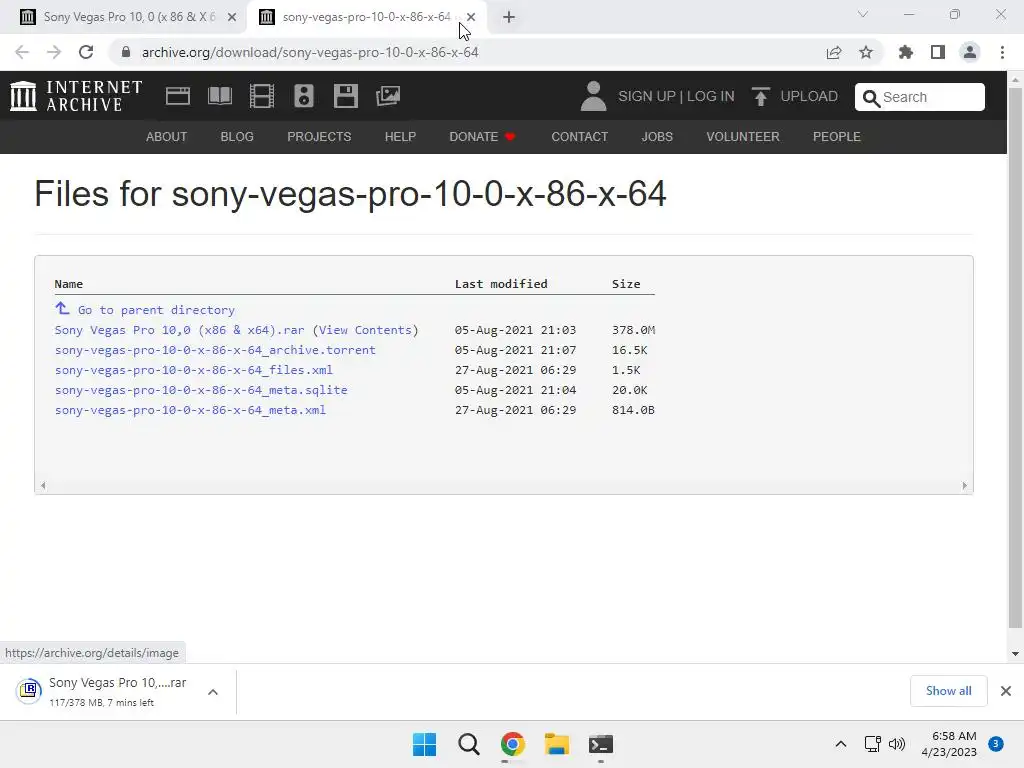Open File Explorer from taskbar
Viewport: 1024px width, 768px height.
pyautogui.click(x=557, y=744)
